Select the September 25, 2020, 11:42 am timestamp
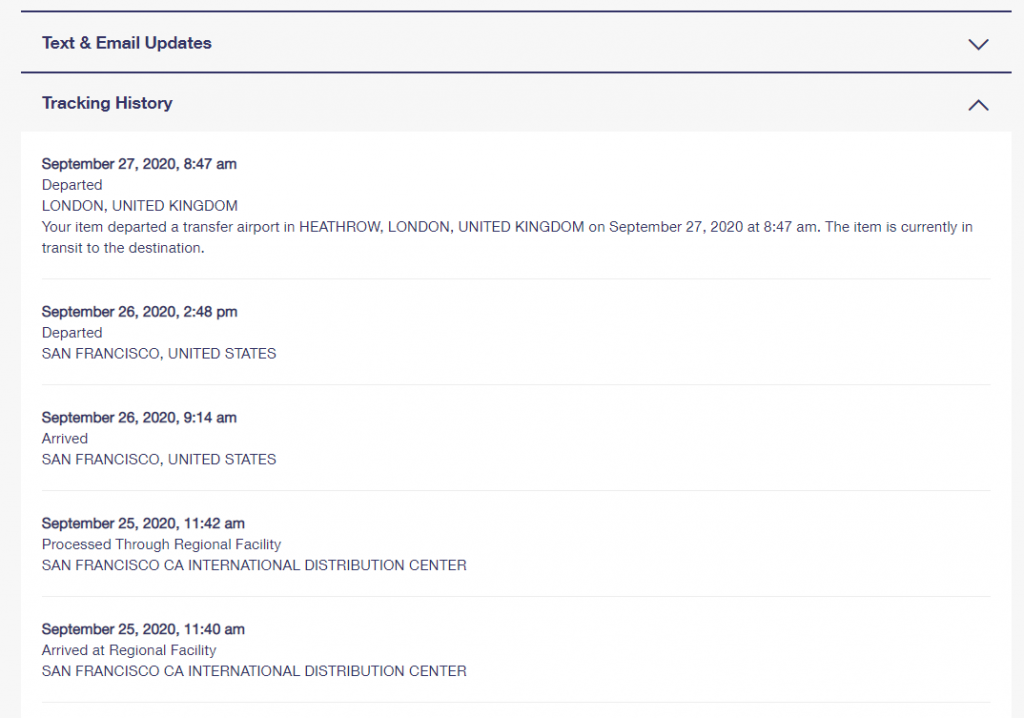 143,523
